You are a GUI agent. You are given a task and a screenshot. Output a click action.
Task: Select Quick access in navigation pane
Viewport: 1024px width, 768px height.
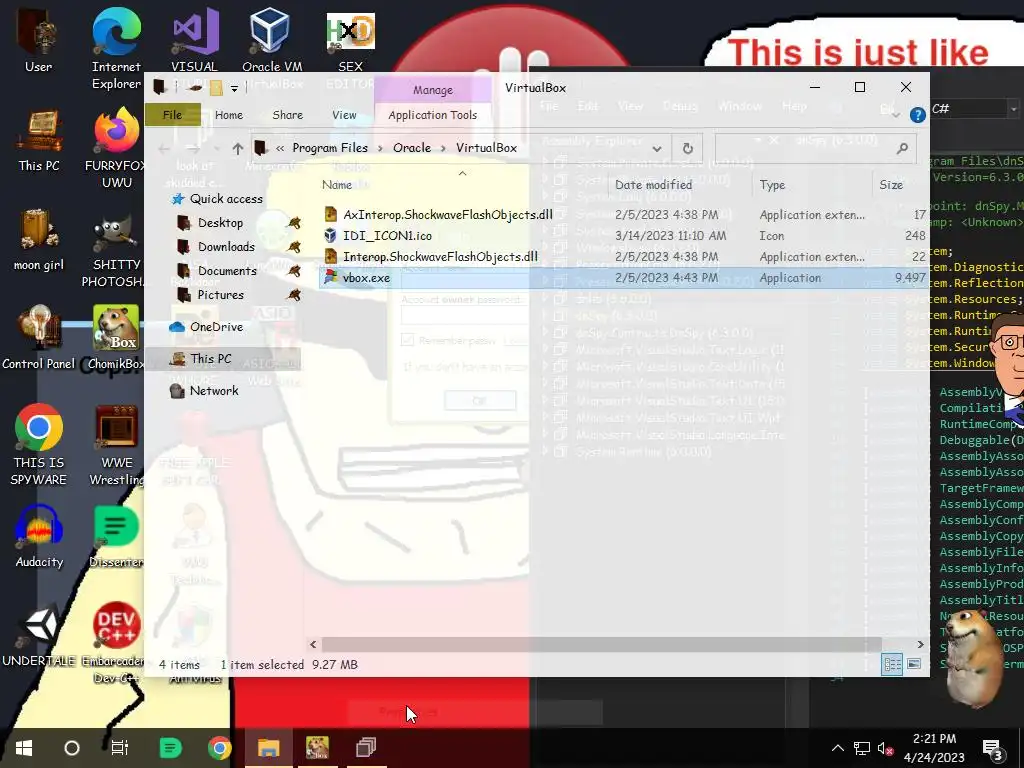(x=225, y=199)
